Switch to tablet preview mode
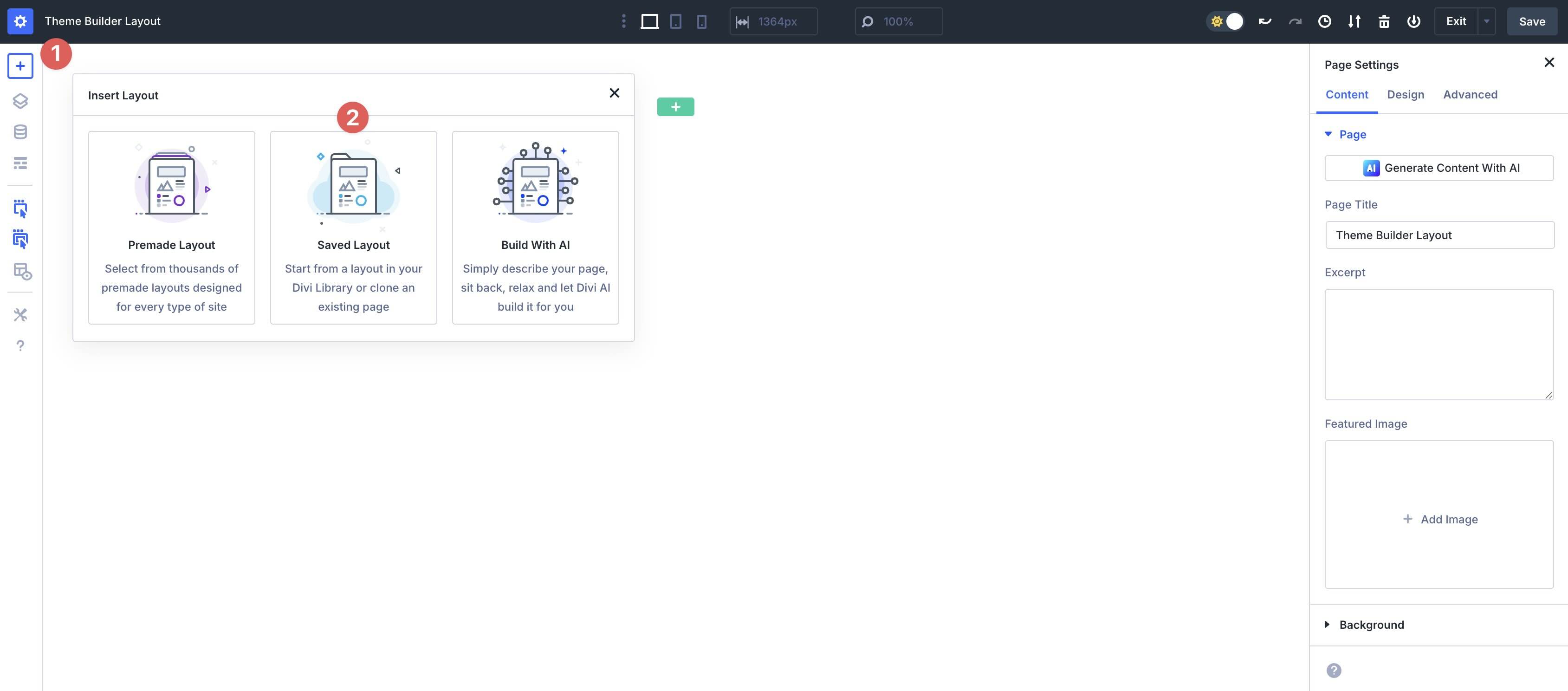This screenshot has height=691, width=1568. 675,21
